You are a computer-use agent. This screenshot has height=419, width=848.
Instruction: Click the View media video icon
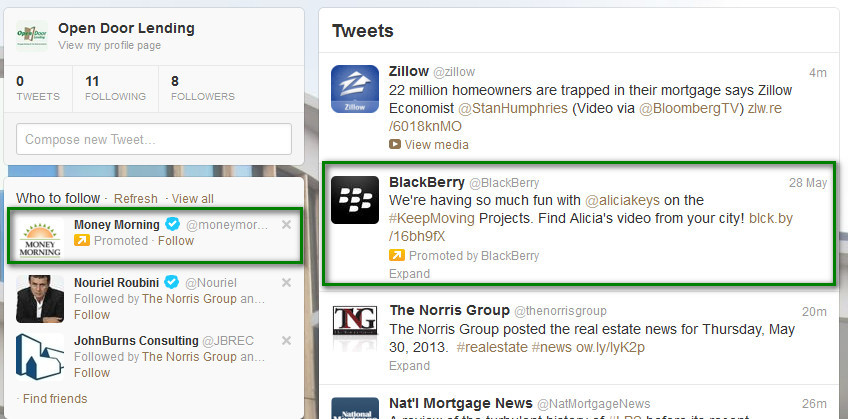(395, 144)
